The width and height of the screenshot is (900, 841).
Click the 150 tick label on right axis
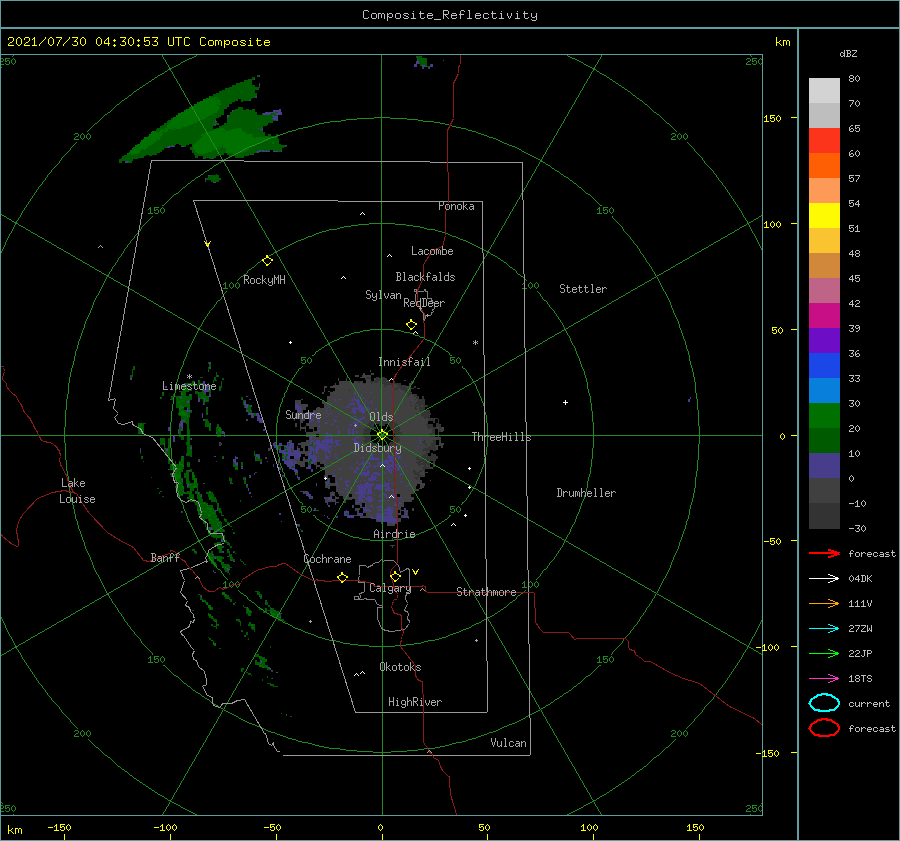coord(772,118)
